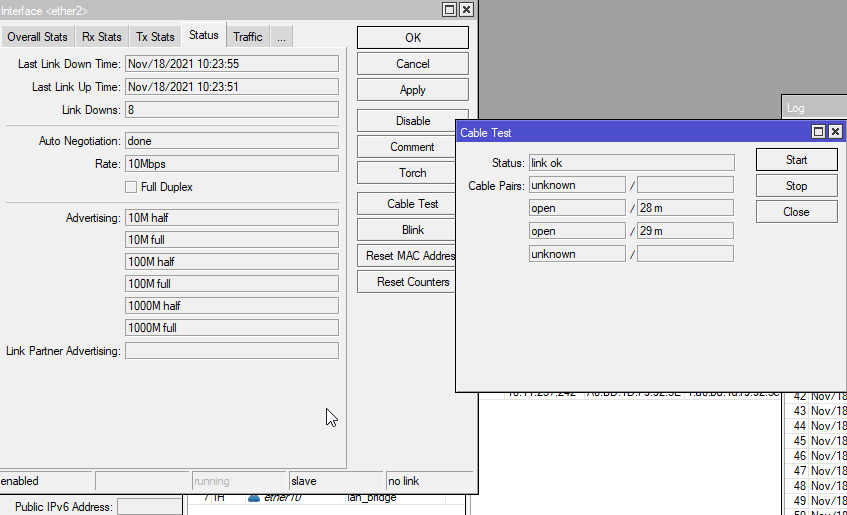
Task: Click the 'no link' status bar entry
Action: coord(429,481)
